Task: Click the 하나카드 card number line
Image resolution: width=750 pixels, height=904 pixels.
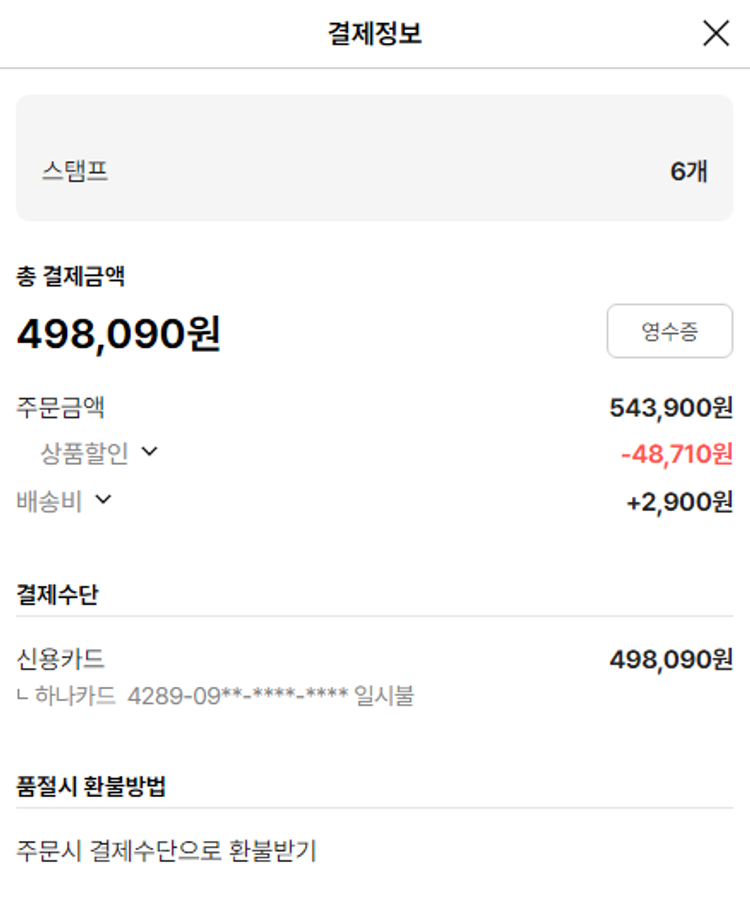Action: 220,695
